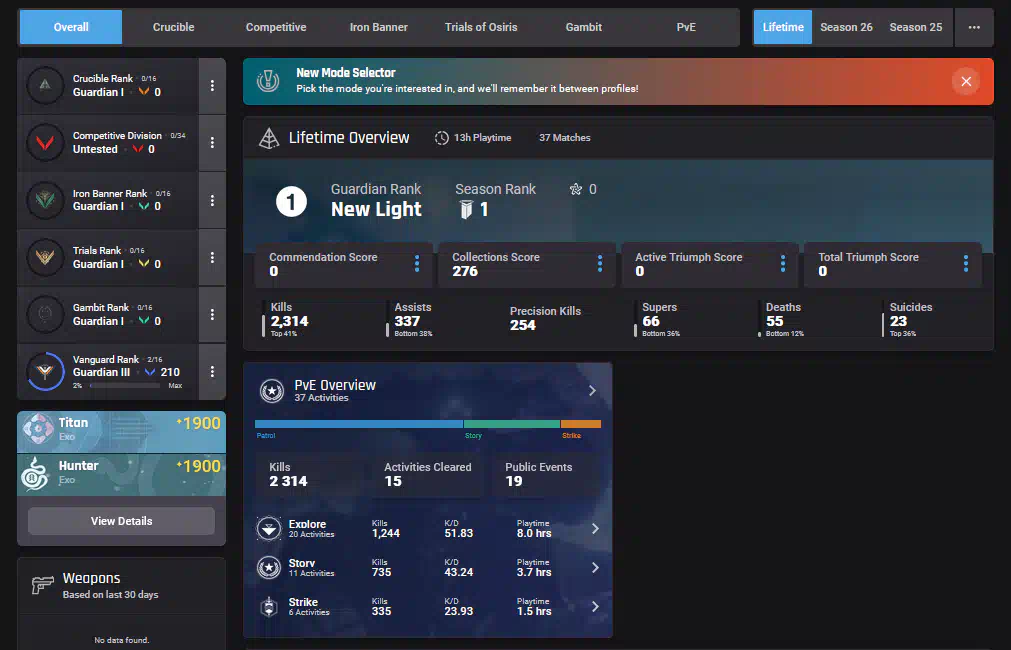Click the Public Events 19 tile
The width and height of the screenshot is (1011, 650).
pyautogui.click(x=545, y=475)
